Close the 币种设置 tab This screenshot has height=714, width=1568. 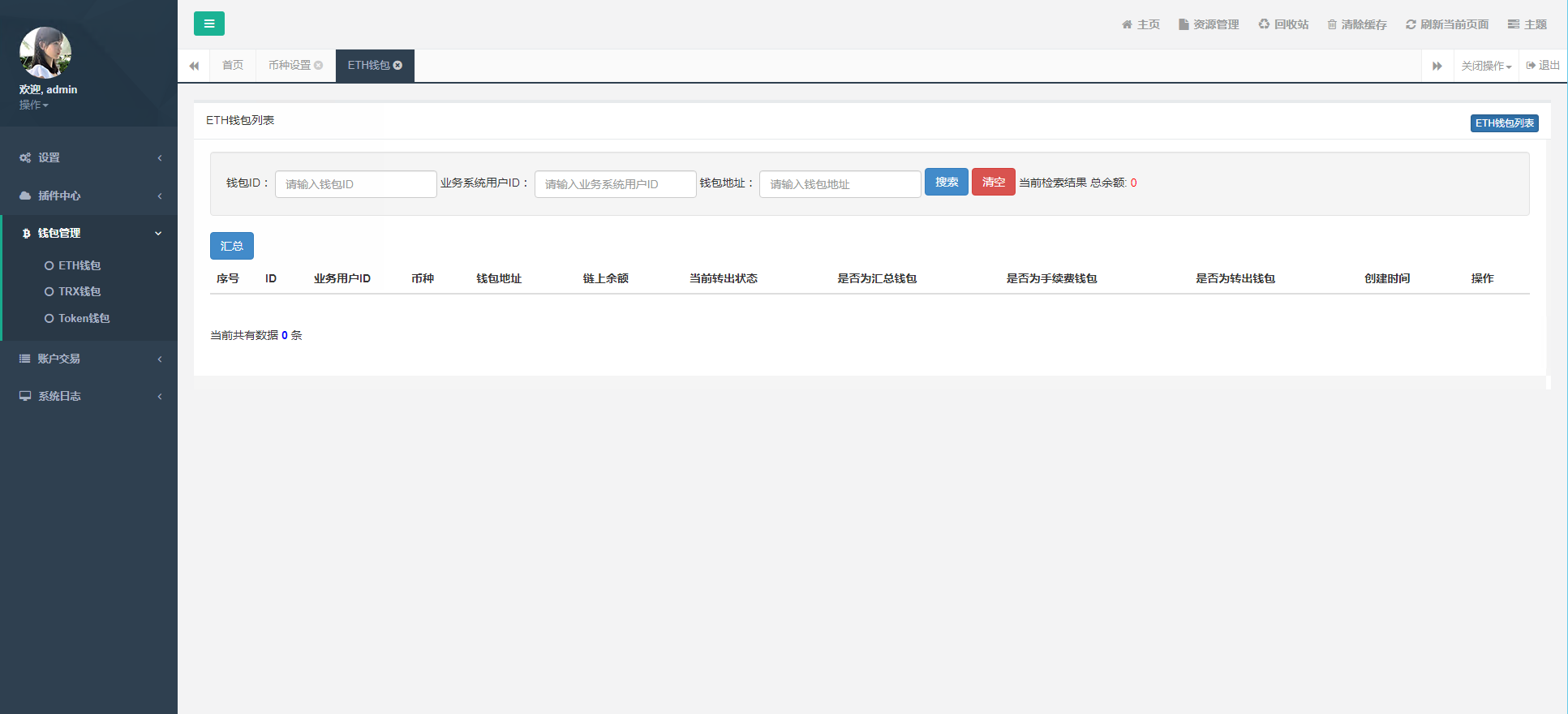click(x=319, y=65)
